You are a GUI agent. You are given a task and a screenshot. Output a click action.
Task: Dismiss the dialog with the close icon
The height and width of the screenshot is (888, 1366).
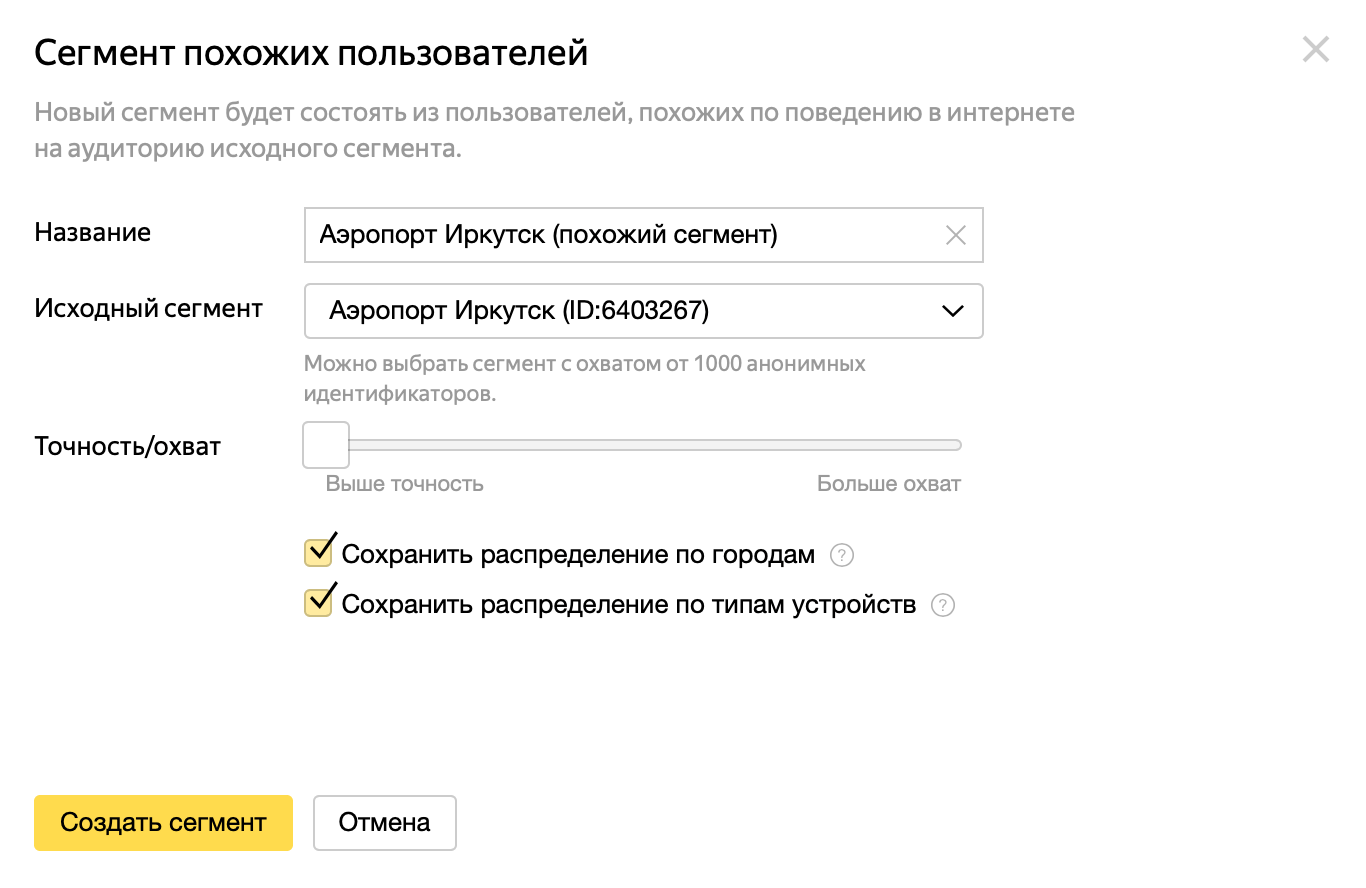click(1316, 48)
